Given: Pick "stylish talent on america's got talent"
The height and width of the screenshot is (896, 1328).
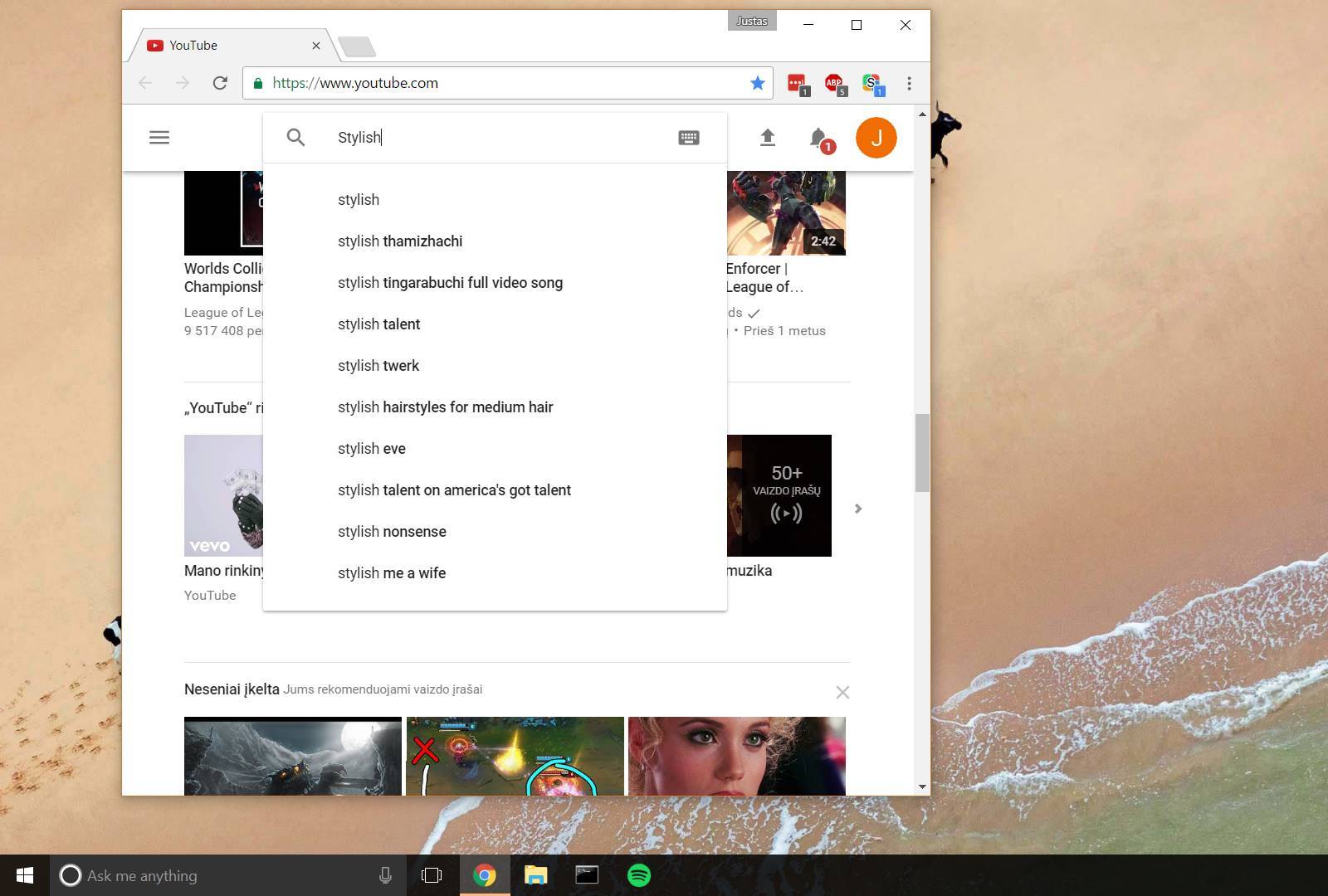Looking at the screenshot, I should (x=495, y=490).
